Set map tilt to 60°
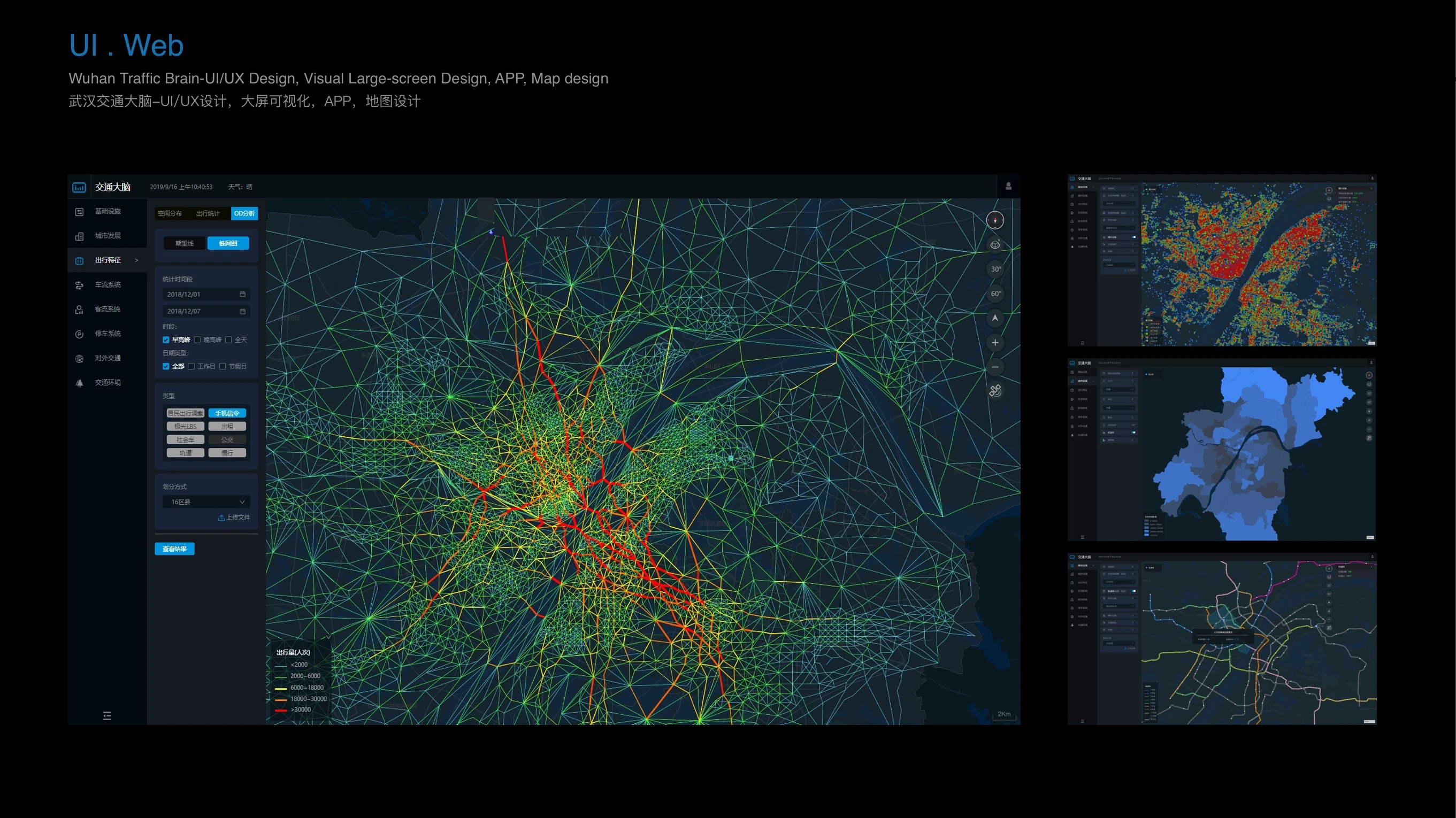Screen dimensions: 1456x818 pyautogui.click(x=995, y=293)
